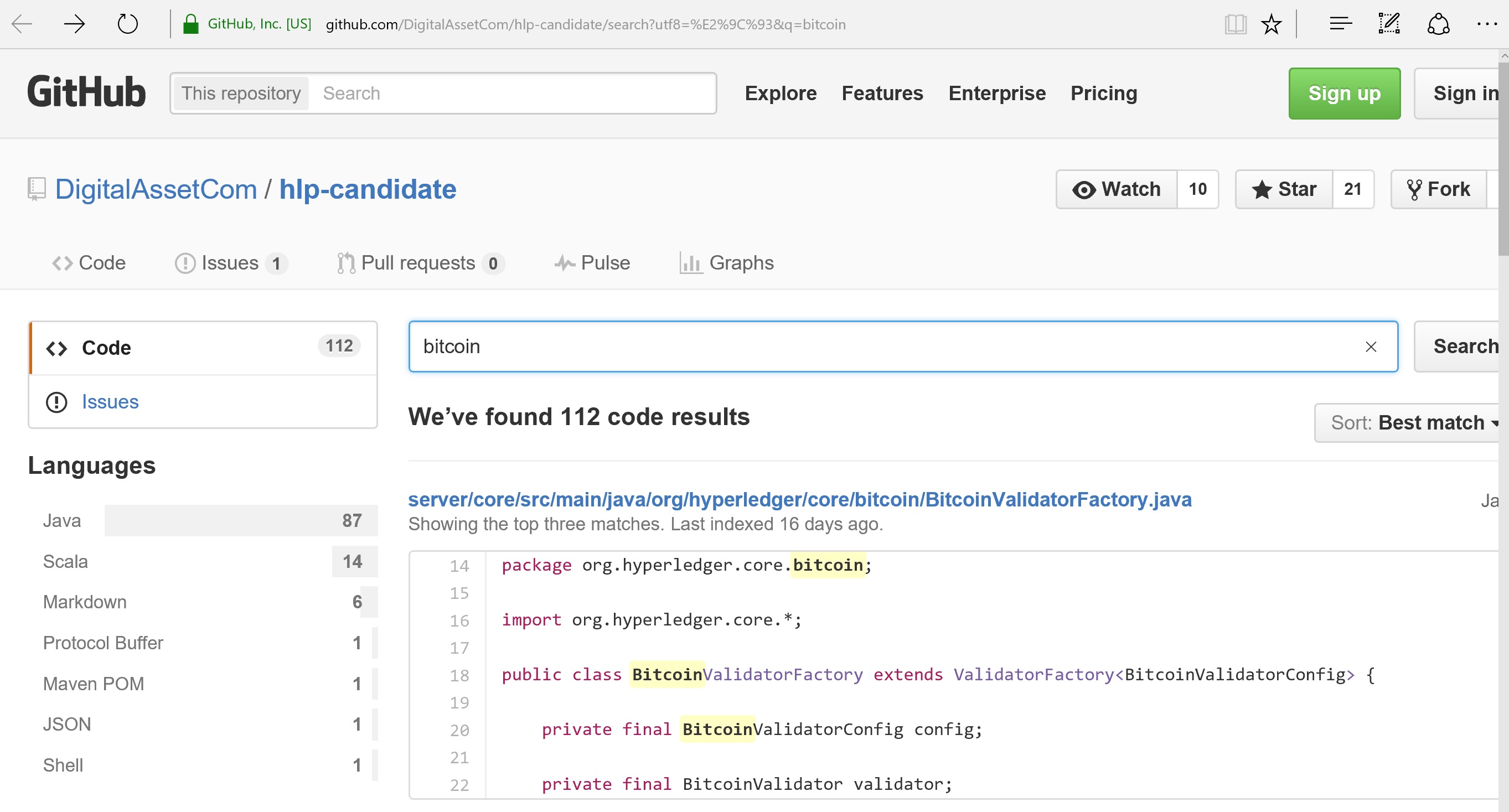Click the browser forward arrow
This screenshot has width=1509, height=812.
74,24
